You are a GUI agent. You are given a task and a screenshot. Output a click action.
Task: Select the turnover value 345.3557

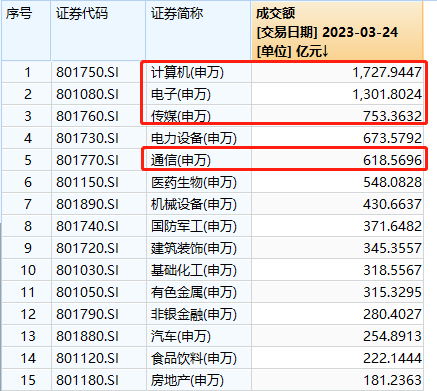(392, 248)
